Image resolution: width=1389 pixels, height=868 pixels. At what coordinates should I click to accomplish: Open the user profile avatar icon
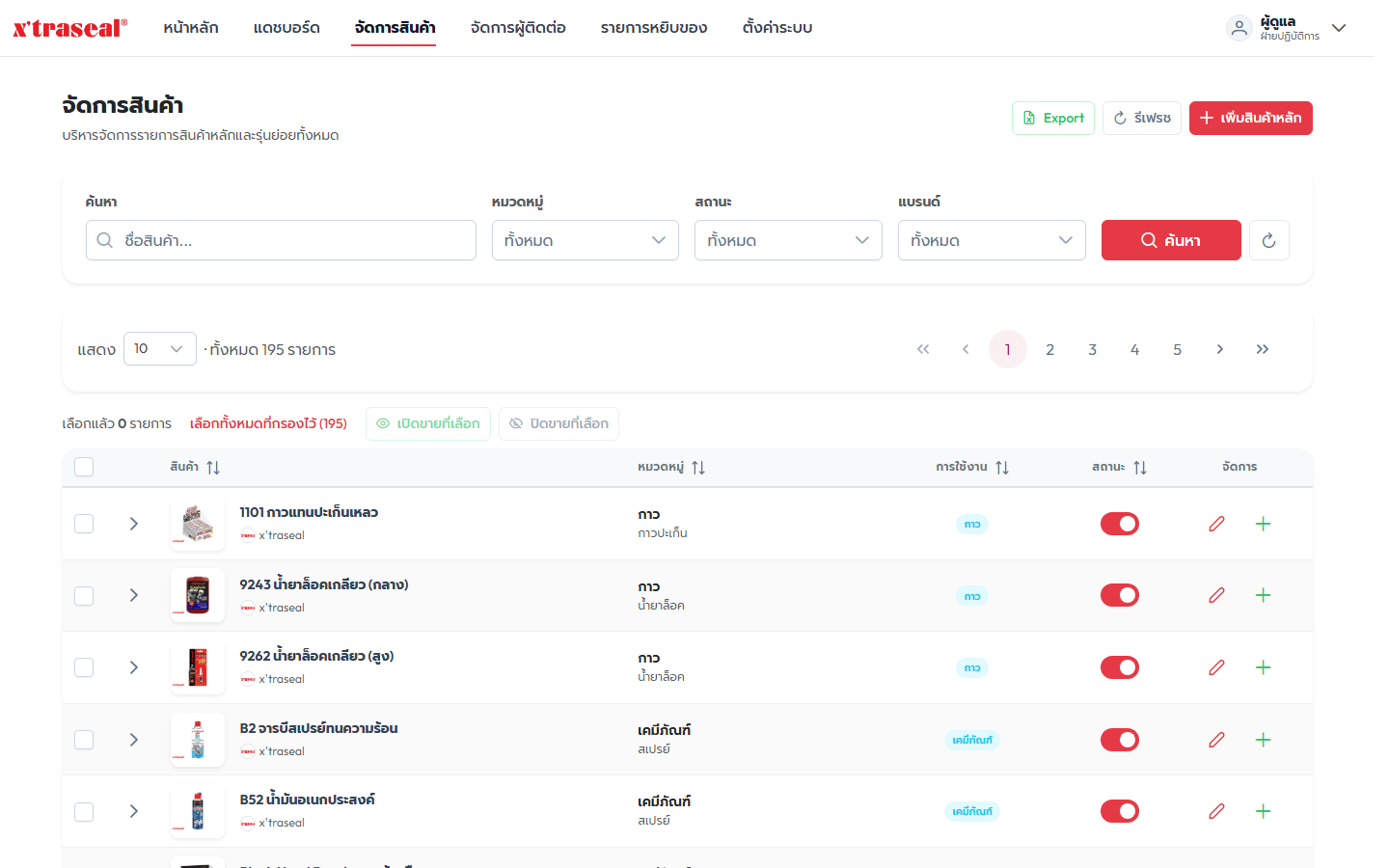(x=1239, y=28)
